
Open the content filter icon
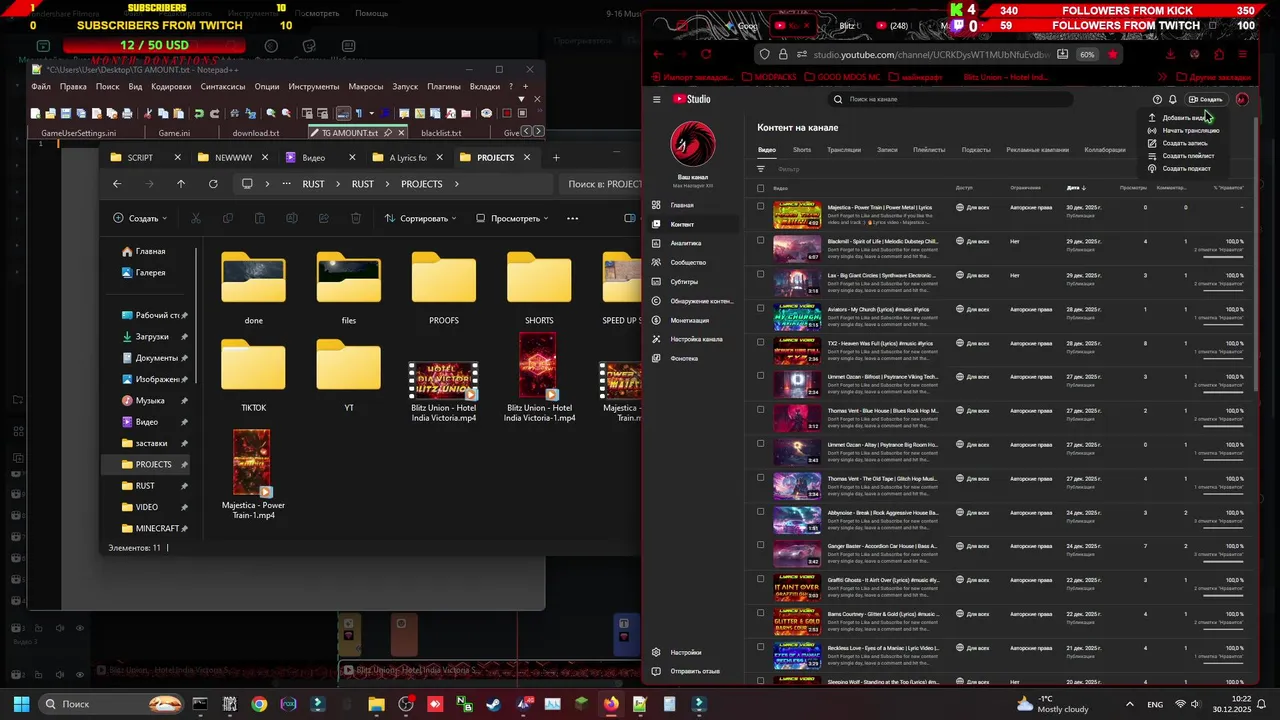click(x=760, y=169)
